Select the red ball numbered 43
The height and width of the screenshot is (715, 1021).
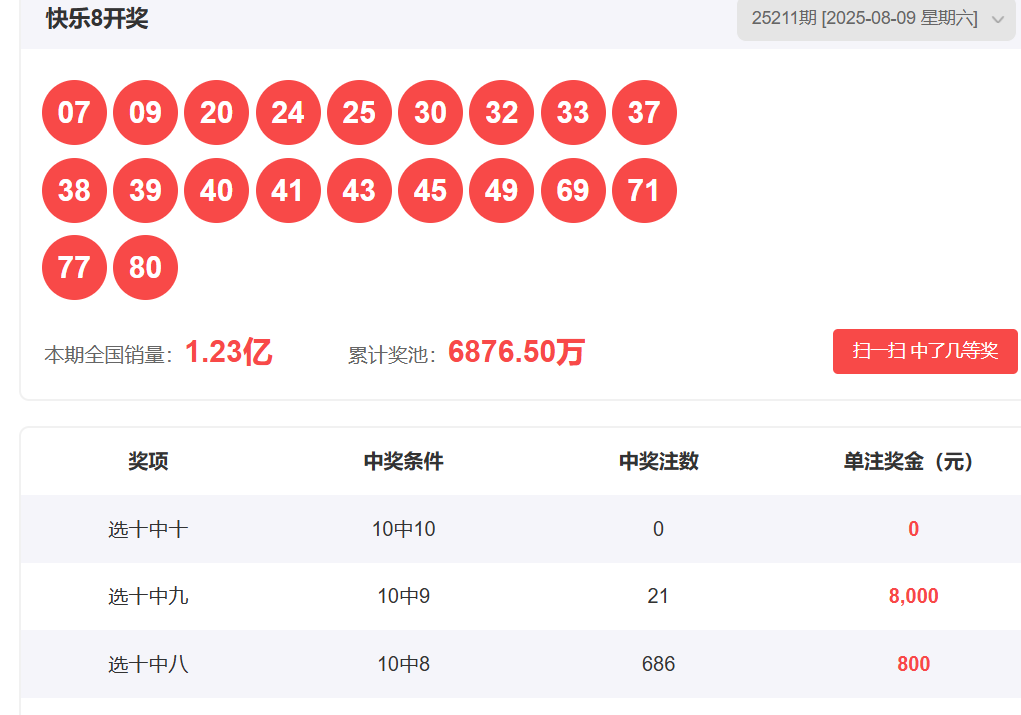pos(359,191)
